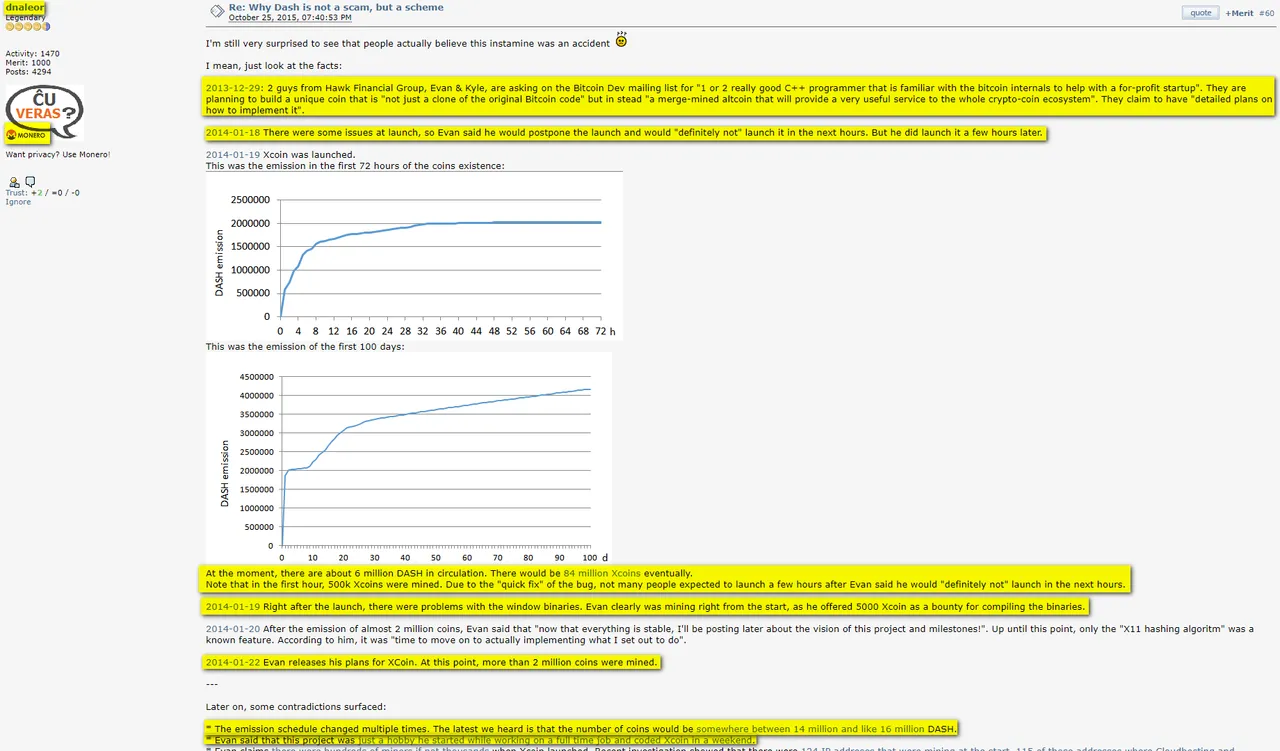Click the 'Activity: 1470' text
Image resolution: width=1280 pixels, height=751 pixels.
point(33,54)
